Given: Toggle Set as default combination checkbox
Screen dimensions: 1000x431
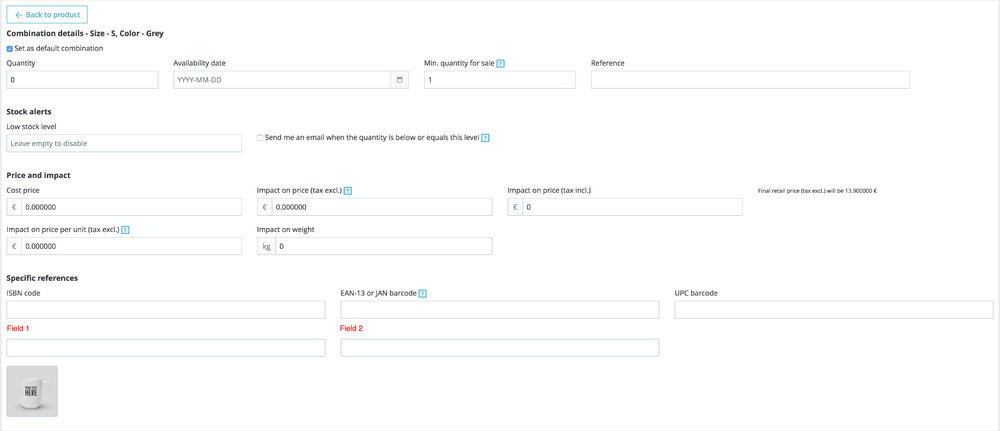Looking at the screenshot, I should click(x=10, y=48).
